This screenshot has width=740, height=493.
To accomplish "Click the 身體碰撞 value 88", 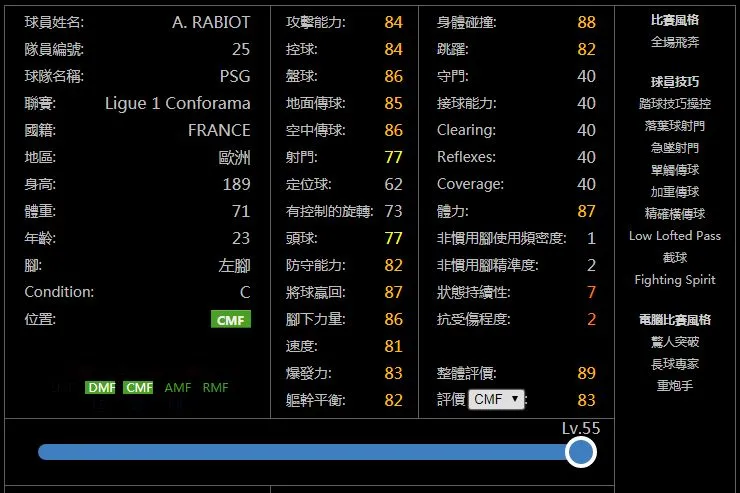I will click(x=586, y=22).
